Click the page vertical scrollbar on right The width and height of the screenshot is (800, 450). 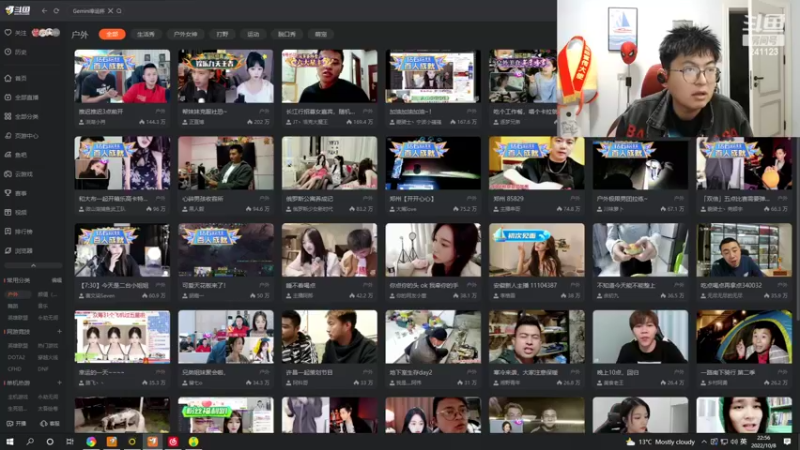[x=797, y=230]
